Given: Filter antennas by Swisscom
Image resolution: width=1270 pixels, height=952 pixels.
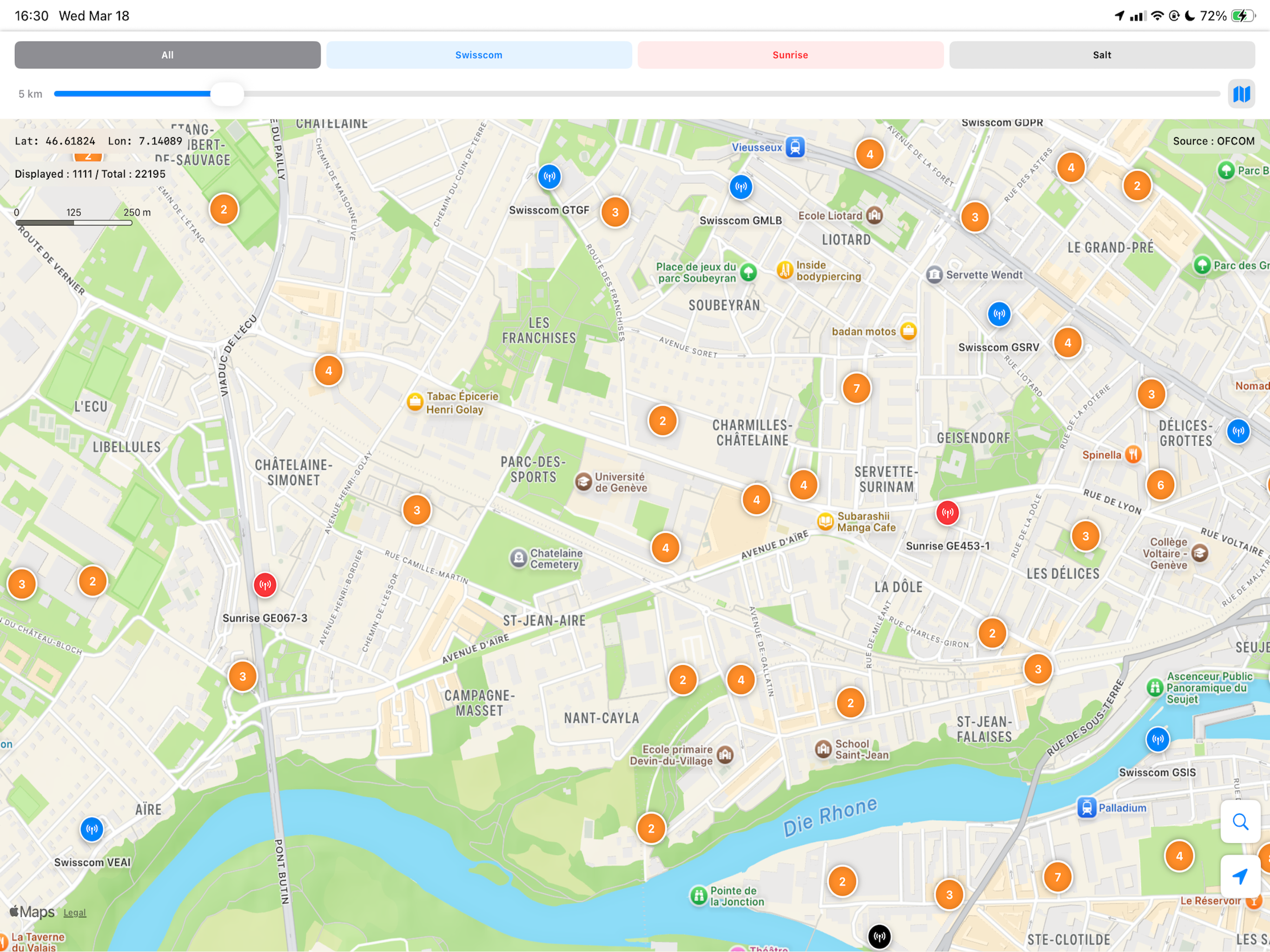Looking at the screenshot, I should [479, 55].
